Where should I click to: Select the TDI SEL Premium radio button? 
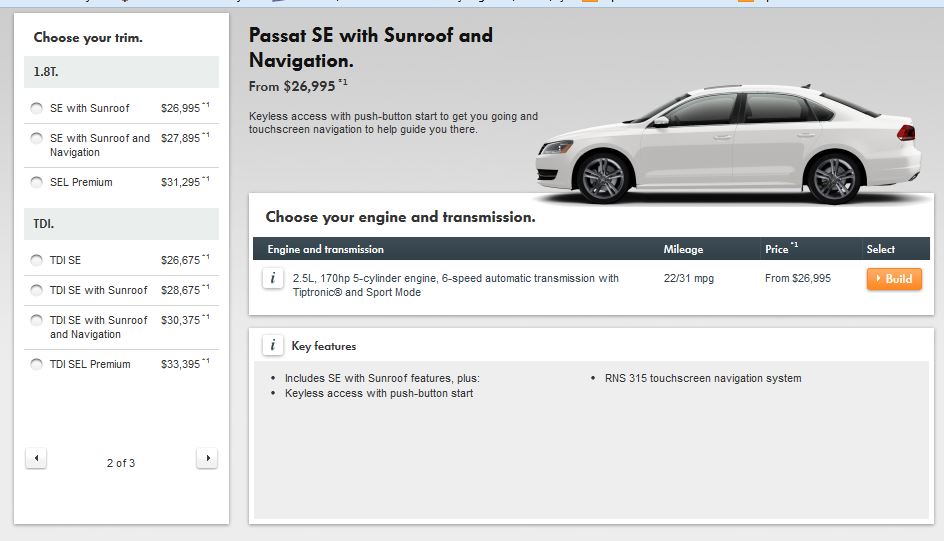tap(37, 364)
